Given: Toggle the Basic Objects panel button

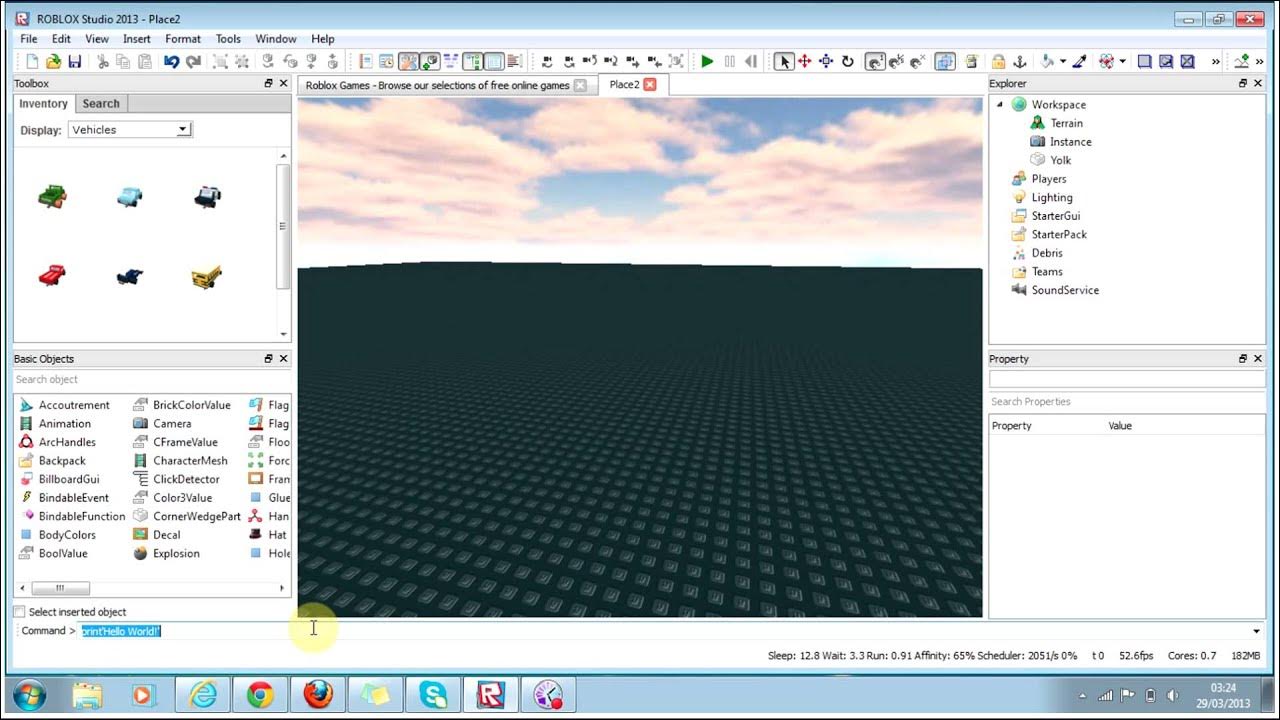Looking at the screenshot, I should pos(429,61).
